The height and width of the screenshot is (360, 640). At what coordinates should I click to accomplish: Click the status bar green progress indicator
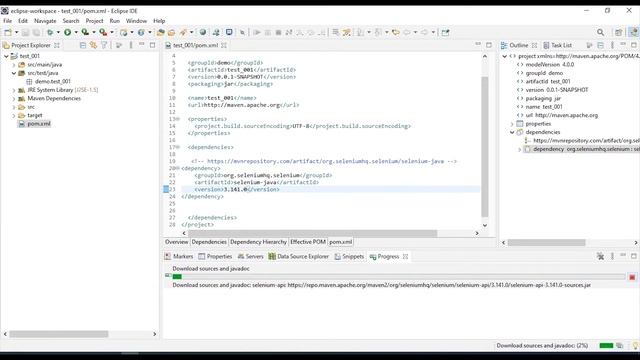606,346
